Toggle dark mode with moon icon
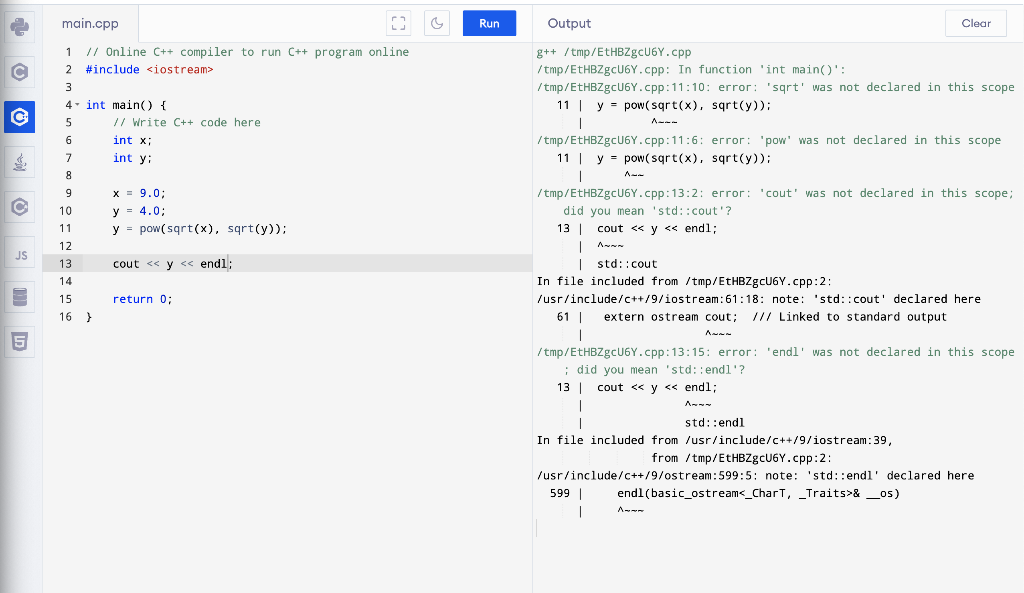 (x=437, y=24)
